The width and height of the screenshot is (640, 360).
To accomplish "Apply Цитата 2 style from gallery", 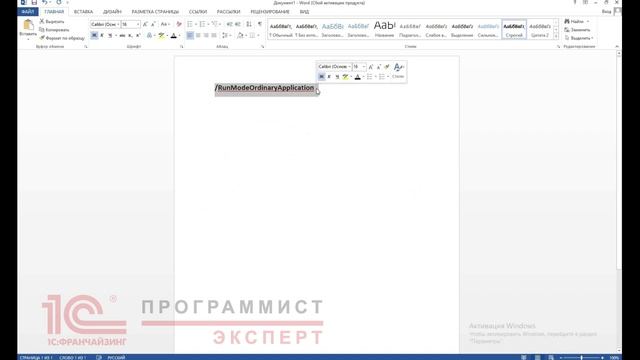I will pos(540,30).
